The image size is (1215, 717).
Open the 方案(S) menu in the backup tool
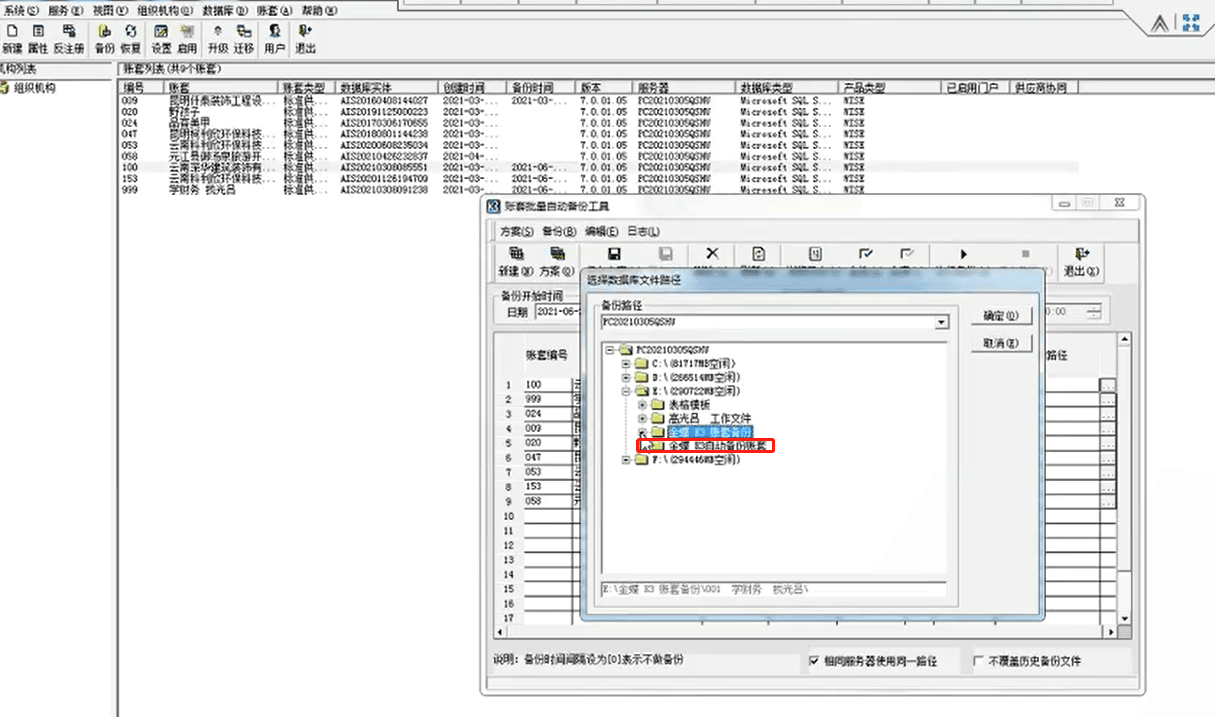pyautogui.click(x=516, y=231)
